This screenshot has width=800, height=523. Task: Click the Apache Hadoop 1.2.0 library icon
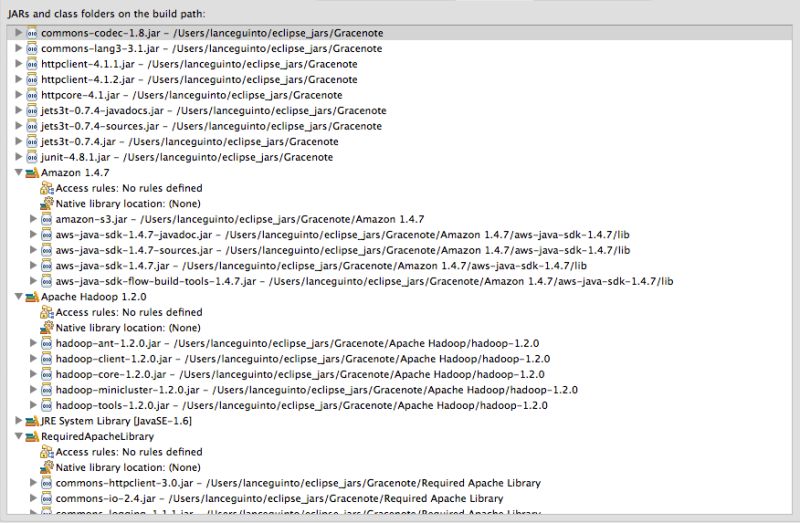click(x=32, y=296)
